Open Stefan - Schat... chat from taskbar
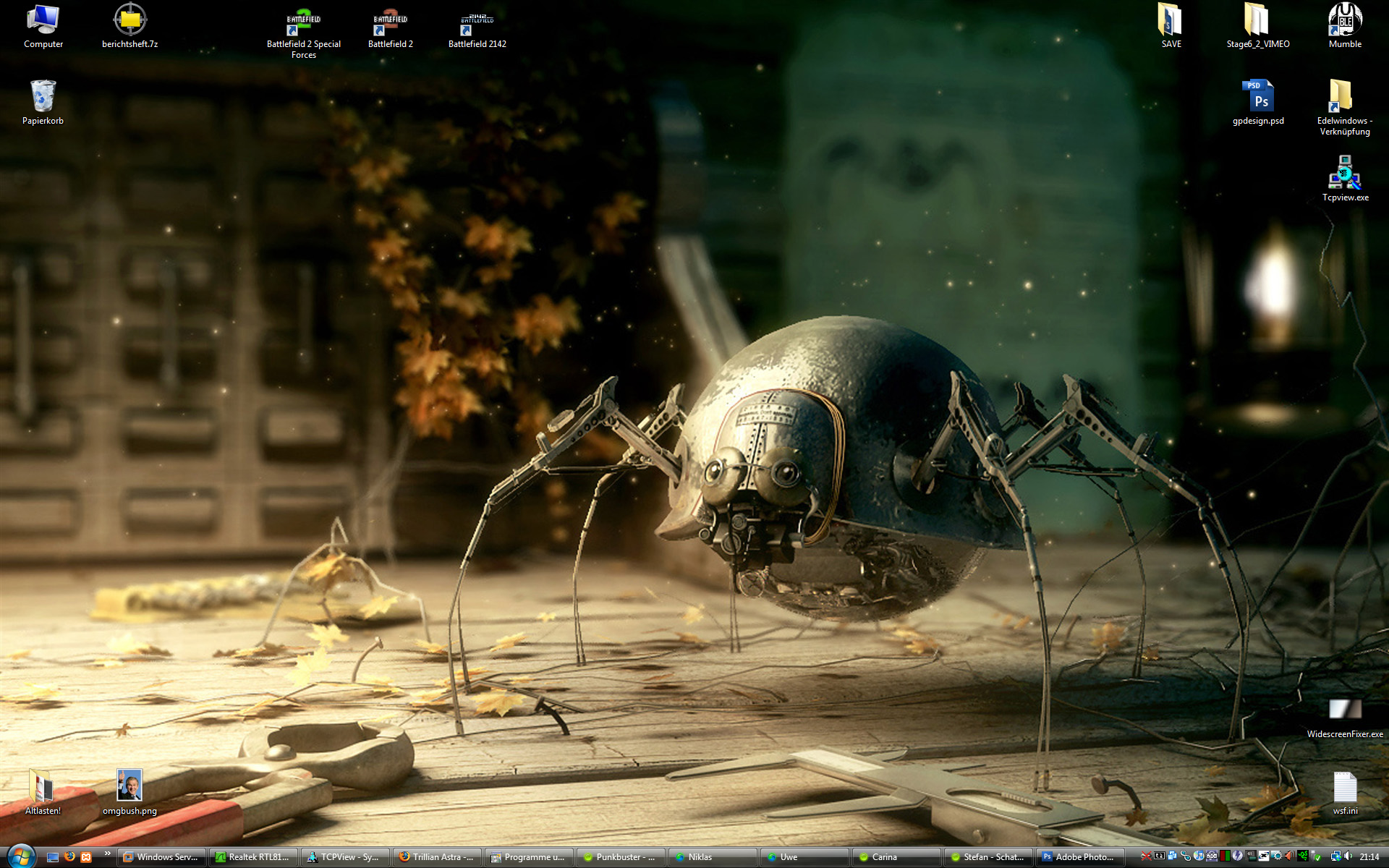This screenshot has height=868, width=1389. pos(989,856)
